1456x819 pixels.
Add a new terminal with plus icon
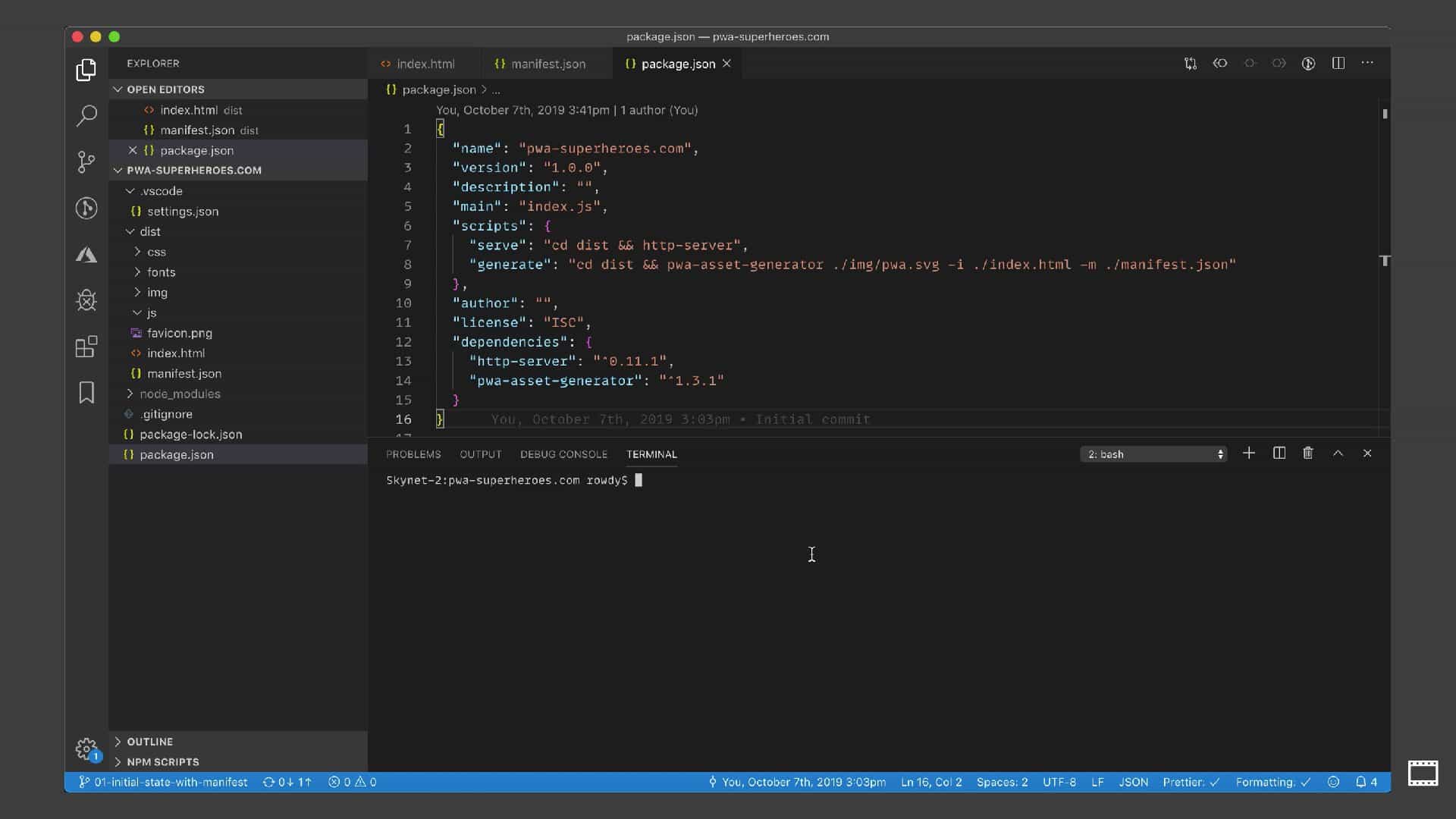[x=1248, y=453]
